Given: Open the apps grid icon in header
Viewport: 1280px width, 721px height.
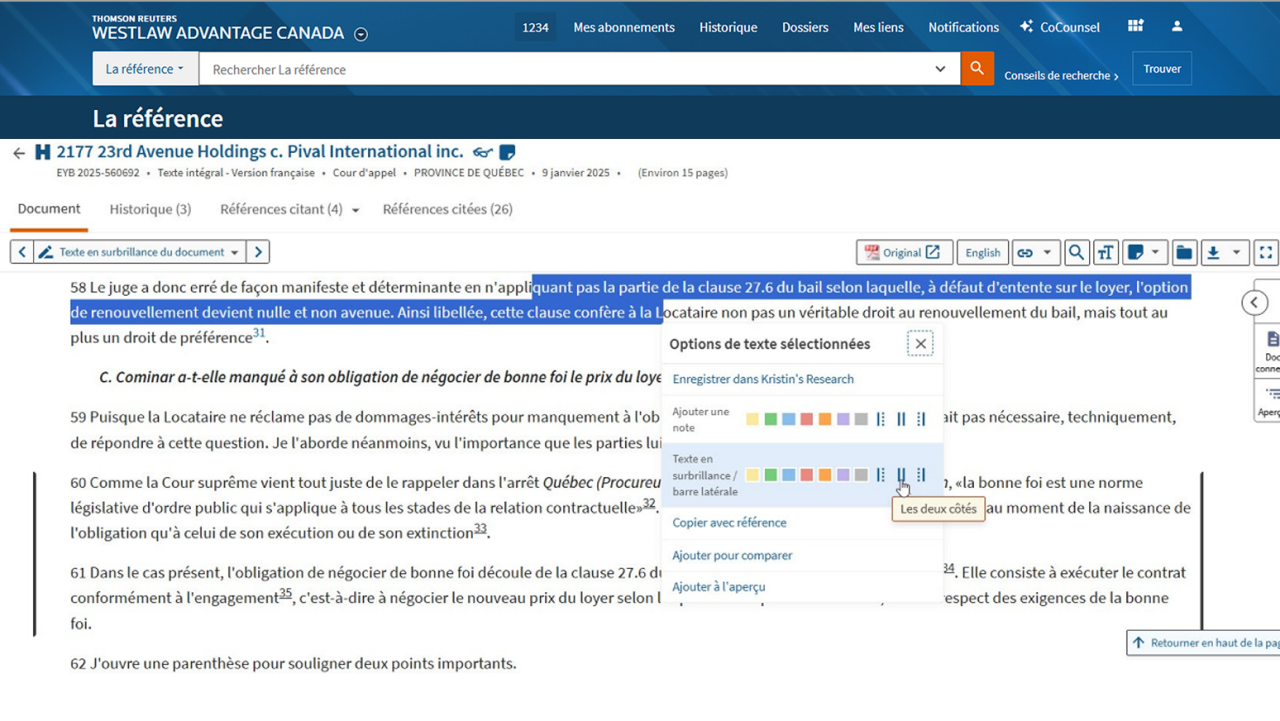Looking at the screenshot, I should (1135, 26).
